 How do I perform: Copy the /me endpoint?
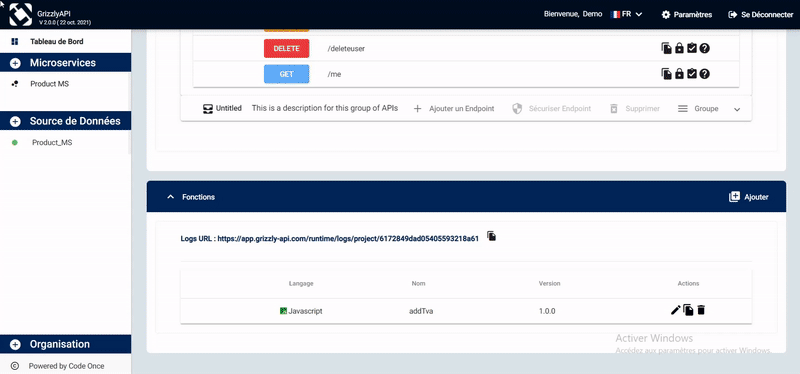coord(666,74)
